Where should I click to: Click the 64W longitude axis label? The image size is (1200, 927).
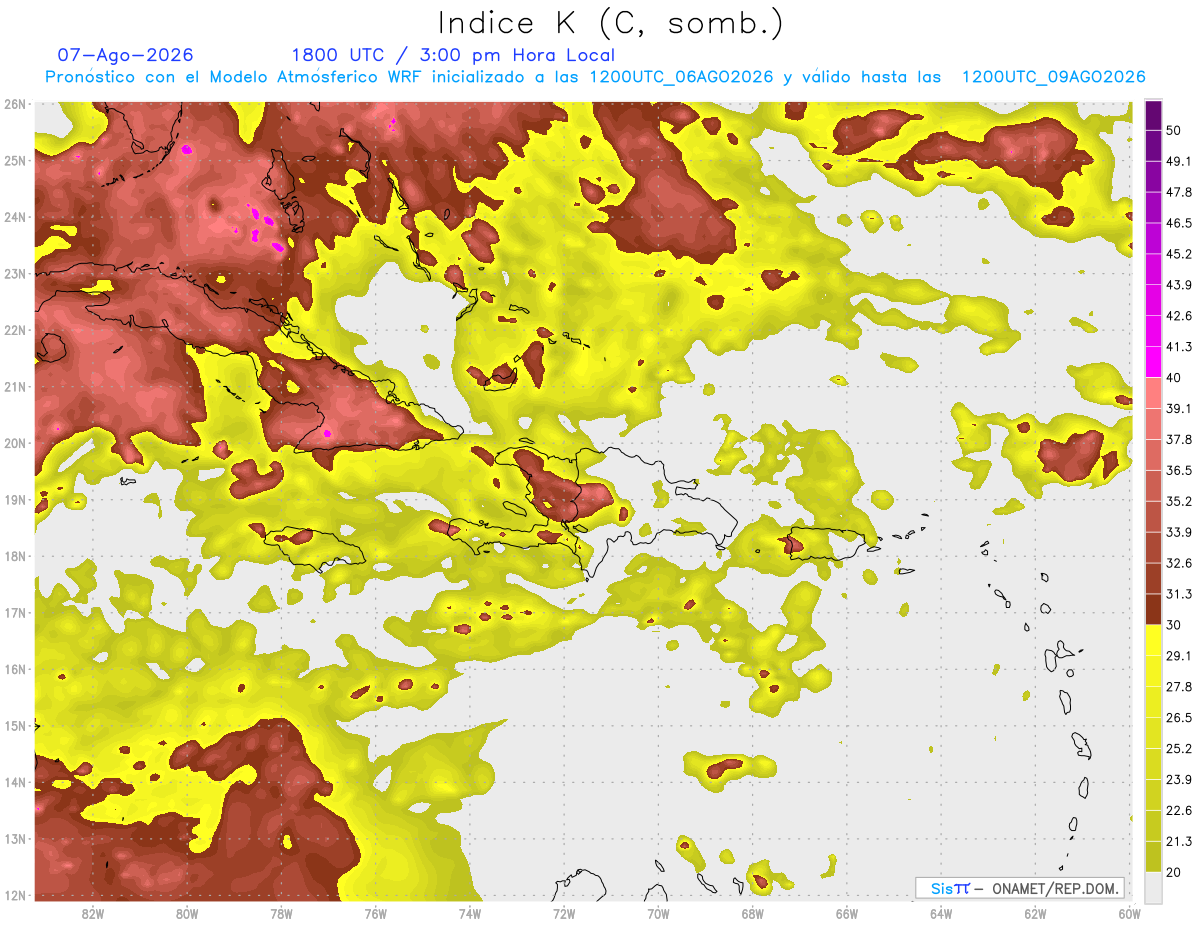pyautogui.click(x=941, y=913)
